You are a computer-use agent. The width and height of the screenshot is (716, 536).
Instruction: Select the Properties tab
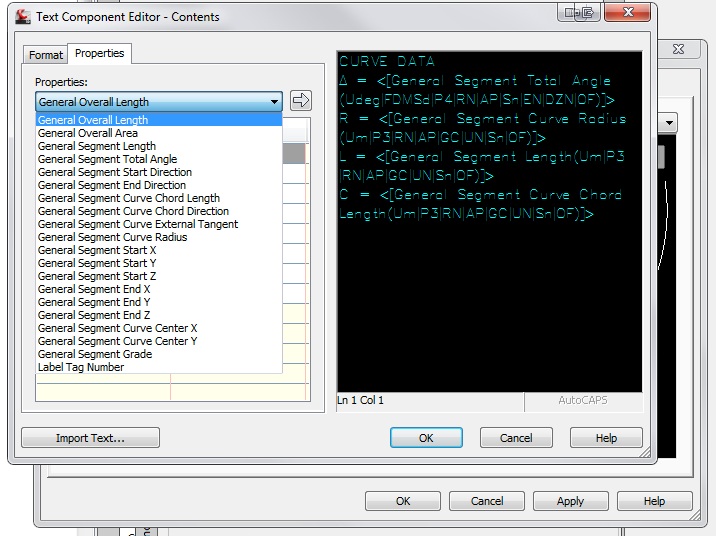[100, 53]
